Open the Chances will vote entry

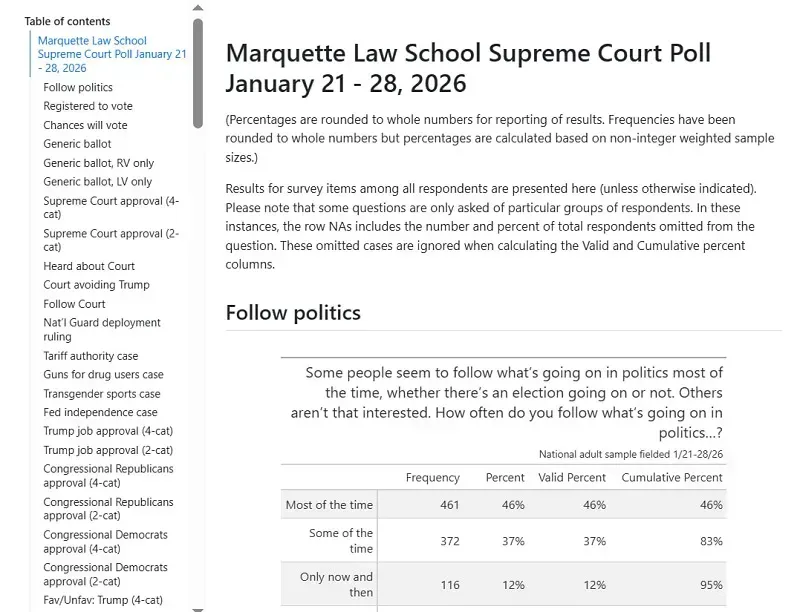point(85,125)
